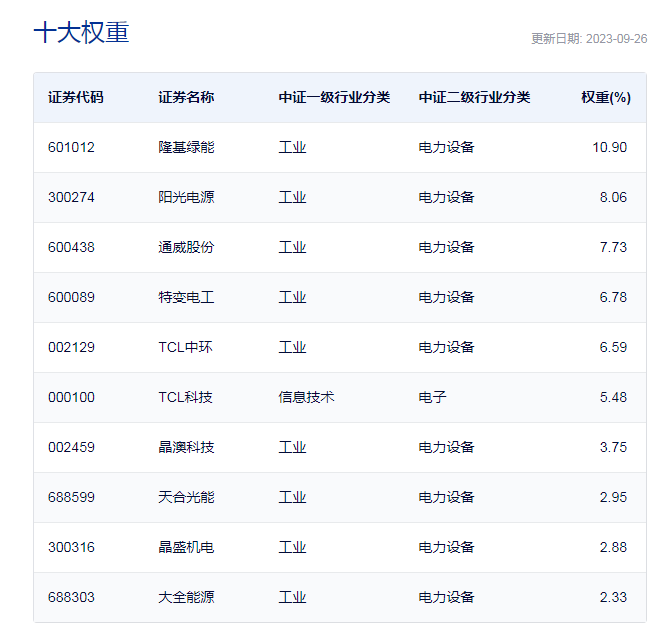The width and height of the screenshot is (663, 643).
Task: Select security name 通威股份
Action: coord(186,247)
